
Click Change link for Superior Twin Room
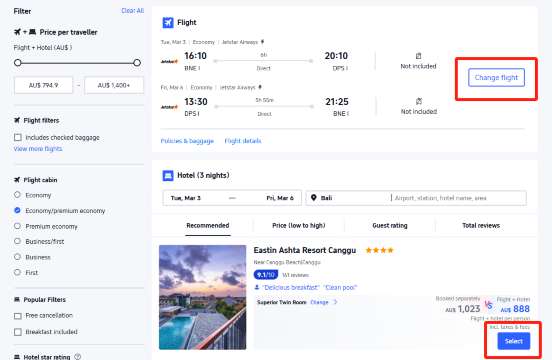pyautogui.click(x=319, y=302)
